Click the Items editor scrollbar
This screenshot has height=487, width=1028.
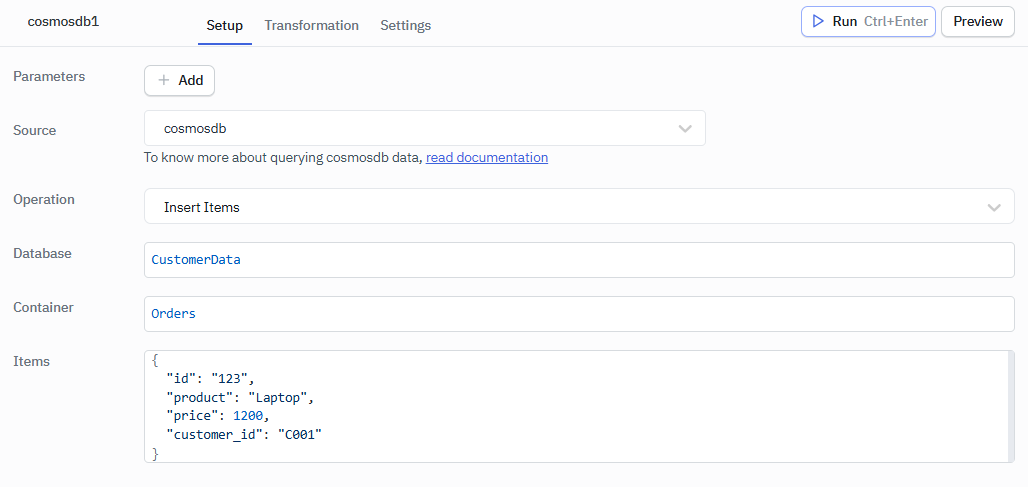point(1011,406)
